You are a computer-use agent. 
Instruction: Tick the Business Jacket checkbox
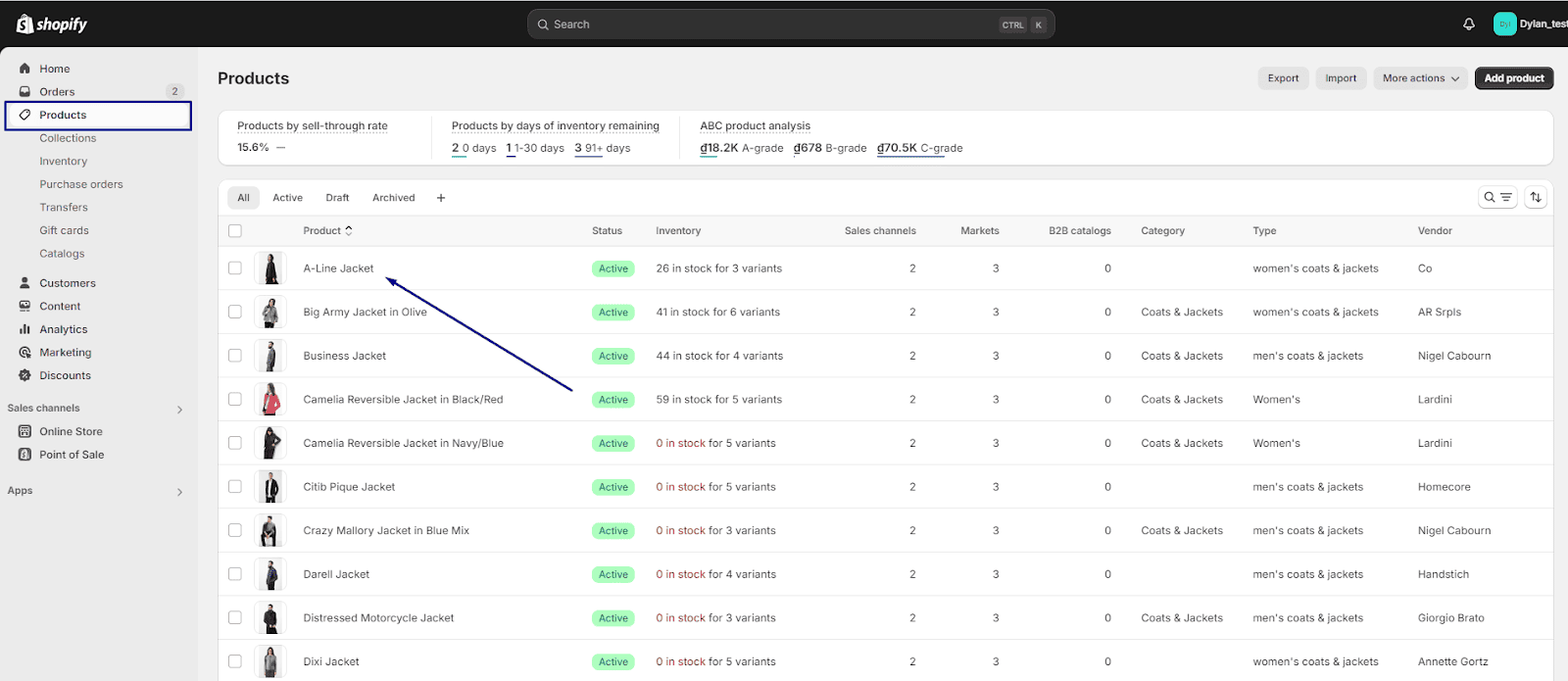[x=235, y=356]
